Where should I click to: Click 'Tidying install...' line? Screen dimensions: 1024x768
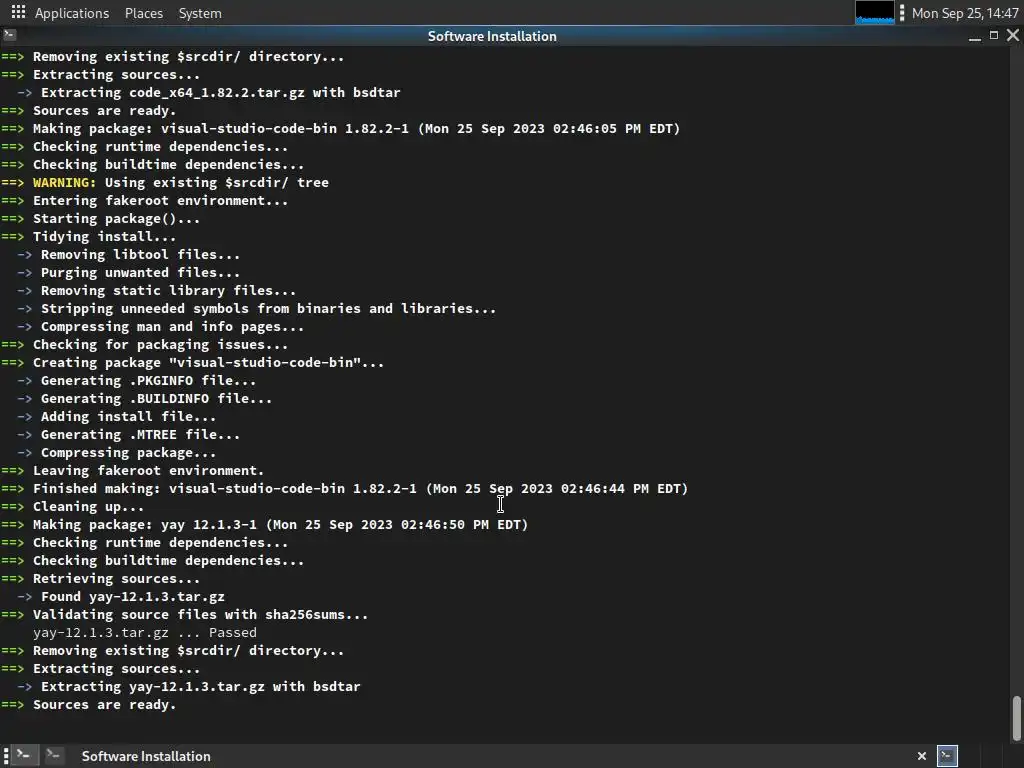[x=104, y=236]
